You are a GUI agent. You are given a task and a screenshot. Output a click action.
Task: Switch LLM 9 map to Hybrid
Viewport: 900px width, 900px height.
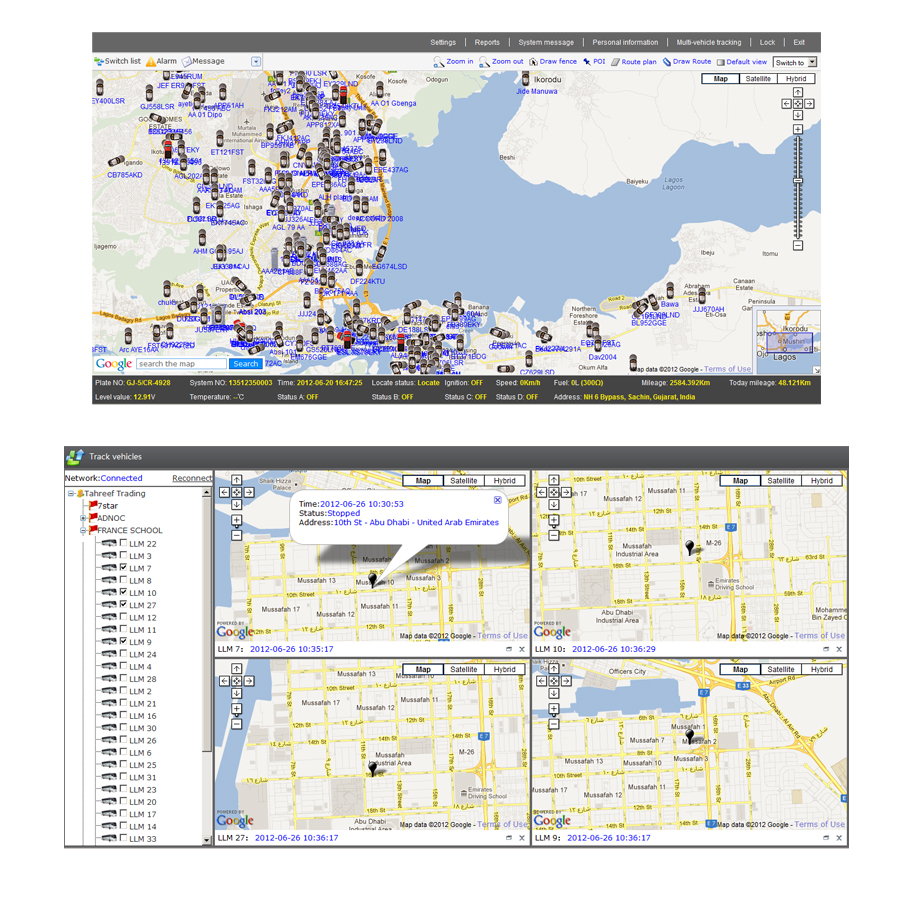822,669
